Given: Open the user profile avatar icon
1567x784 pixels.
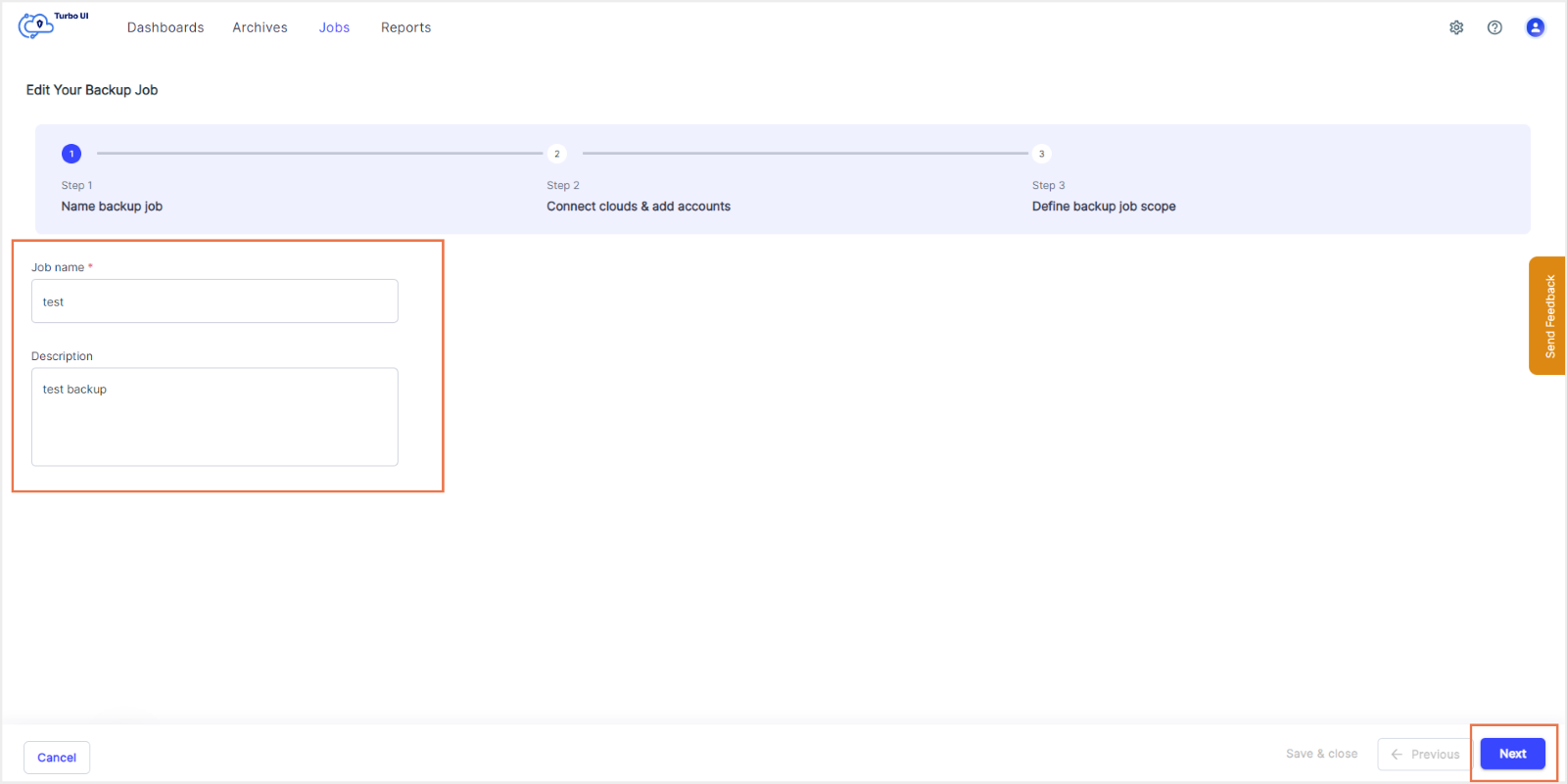Looking at the screenshot, I should [x=1535, y=27].
